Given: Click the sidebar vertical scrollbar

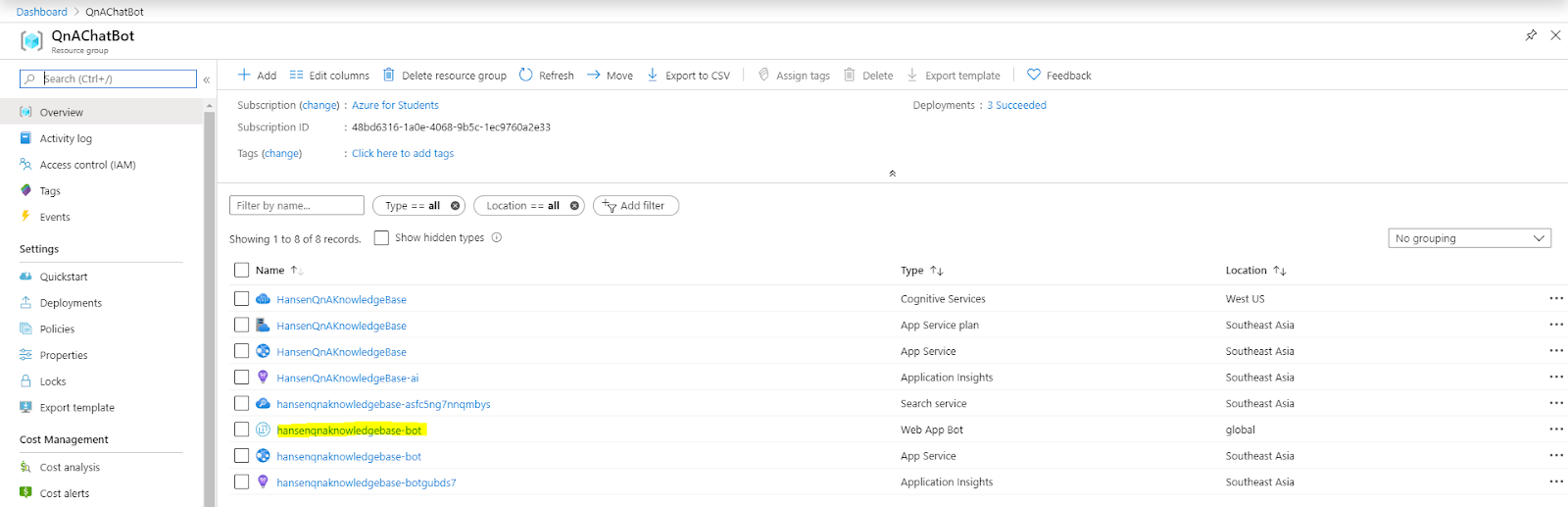Looking at the screenshot, I should tap(209, 304).
